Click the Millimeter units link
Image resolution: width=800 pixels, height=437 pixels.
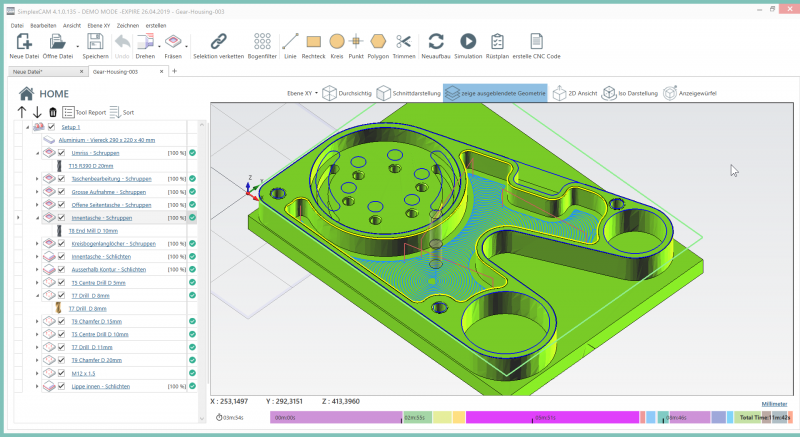click(774, 404)
